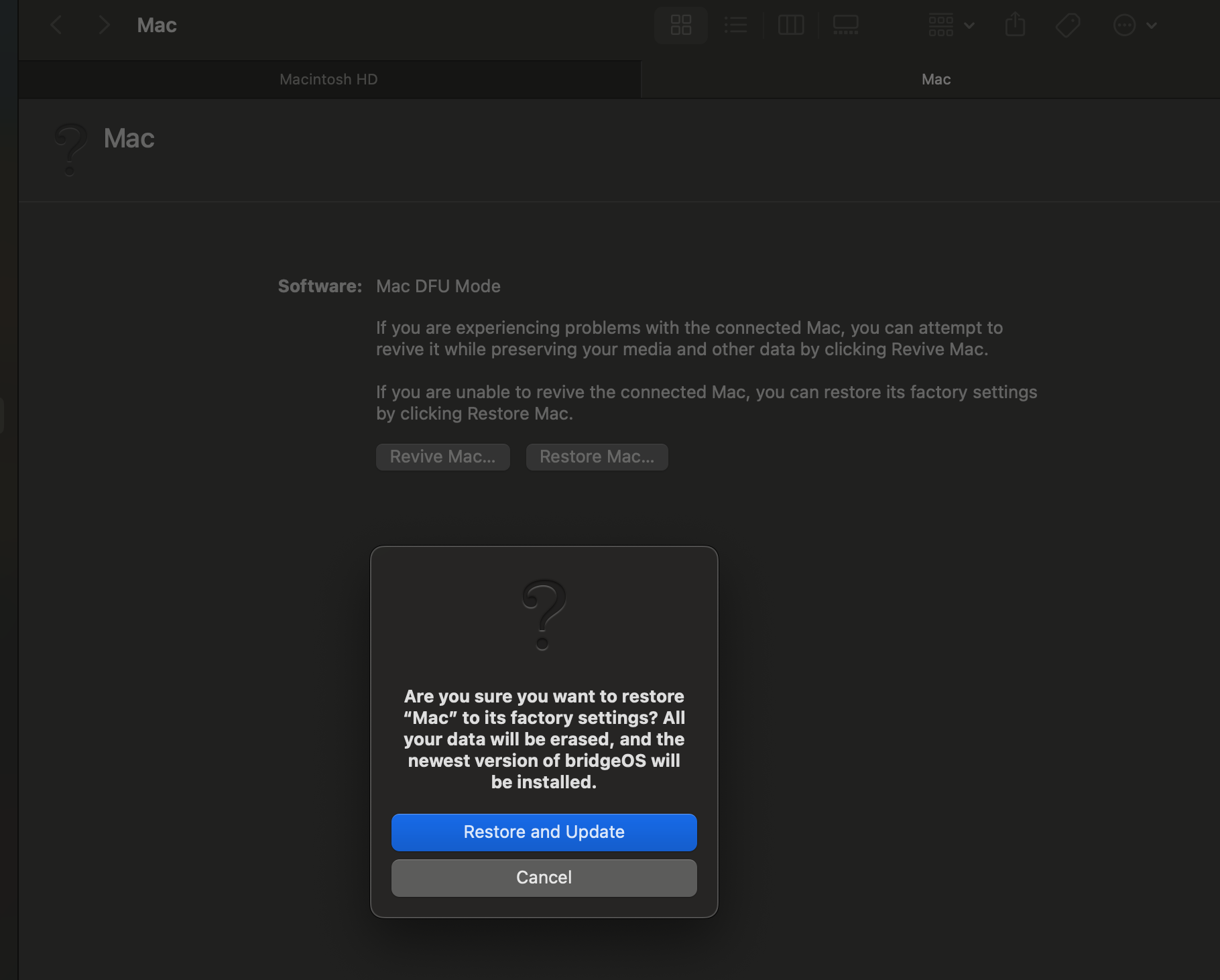Open the group-by options dropdown

click(951, 25)
